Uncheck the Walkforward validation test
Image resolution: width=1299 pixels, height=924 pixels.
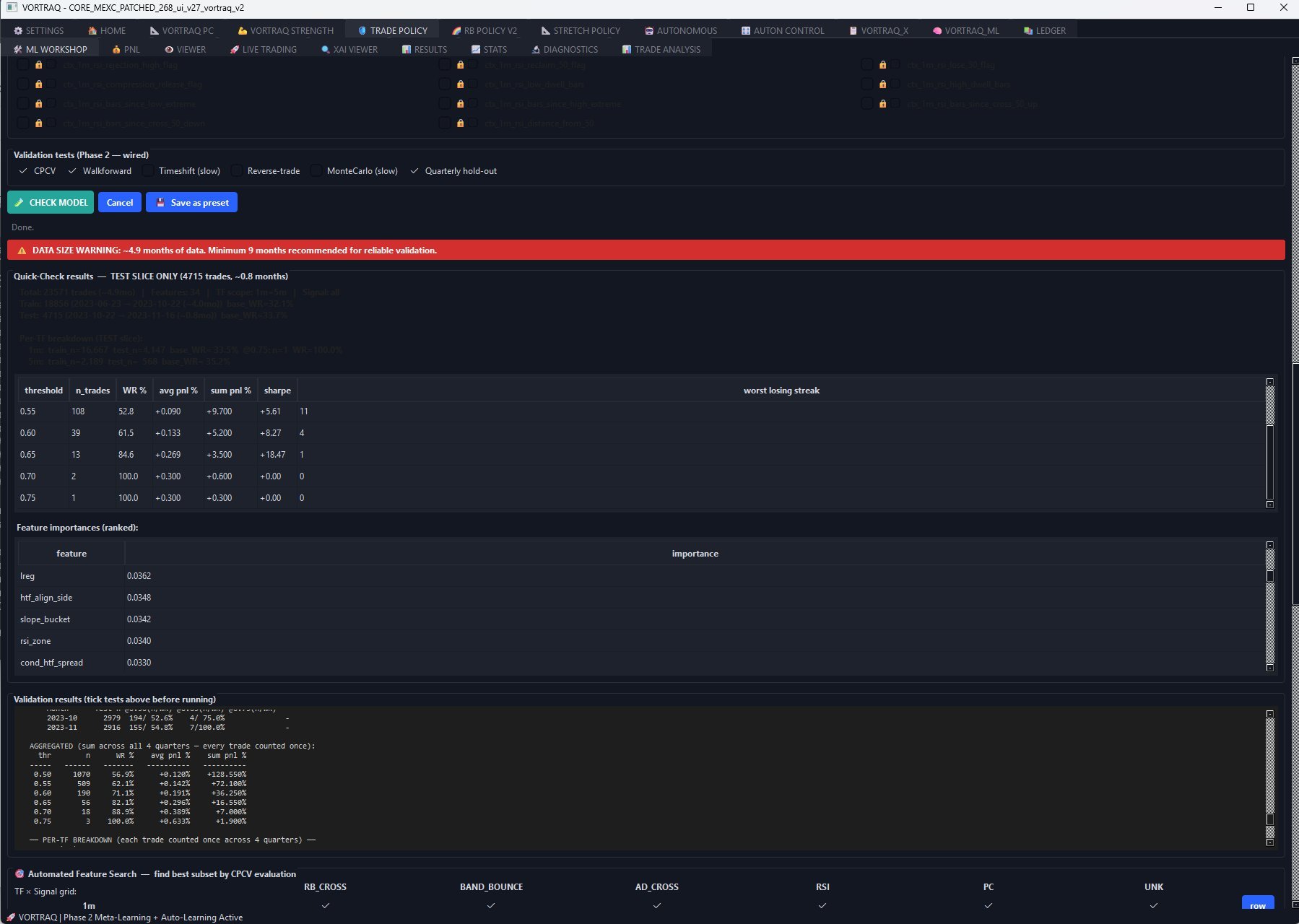(x=72, y=171)
